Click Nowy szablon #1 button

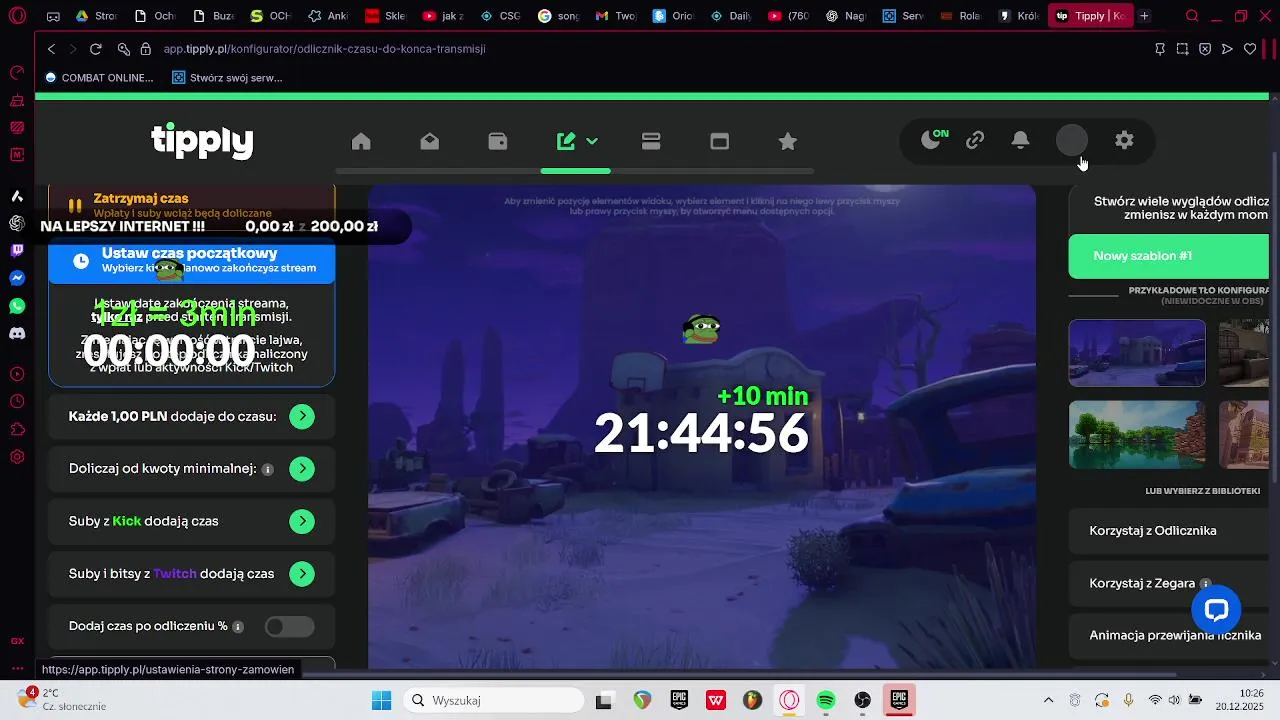[1168, 256]
